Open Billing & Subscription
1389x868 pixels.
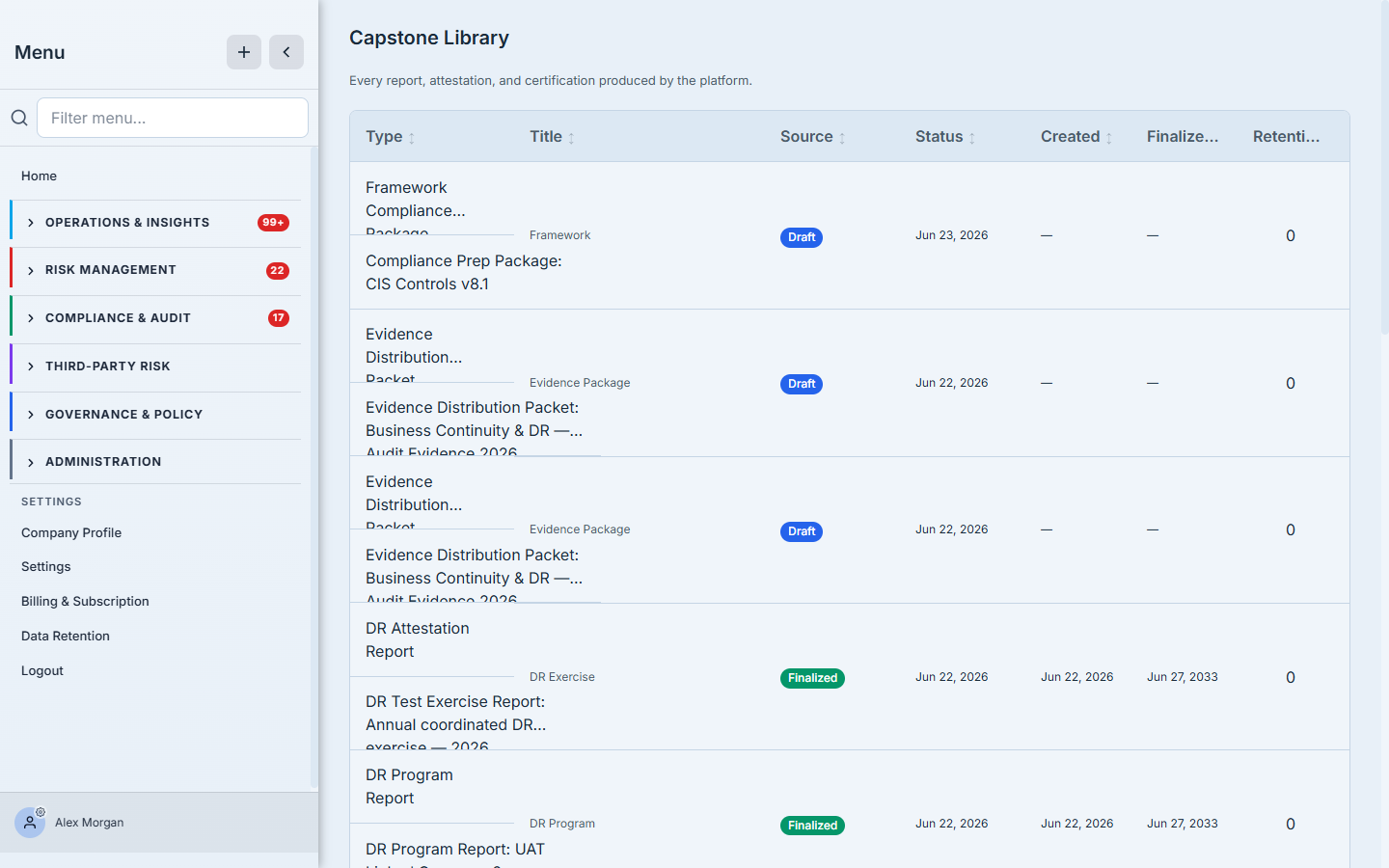(85, 601)
